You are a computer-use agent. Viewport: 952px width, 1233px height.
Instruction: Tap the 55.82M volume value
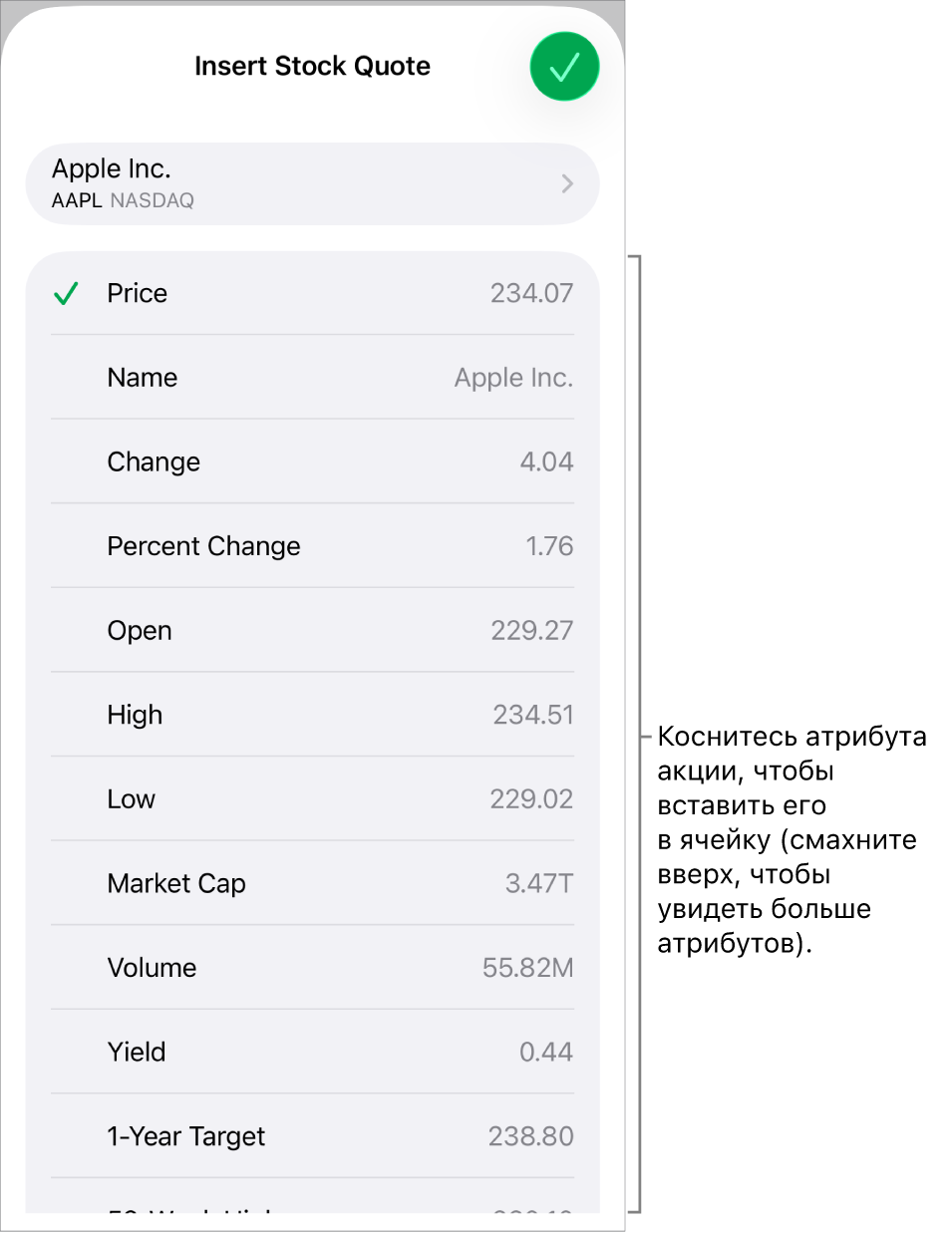click(527, 968)
